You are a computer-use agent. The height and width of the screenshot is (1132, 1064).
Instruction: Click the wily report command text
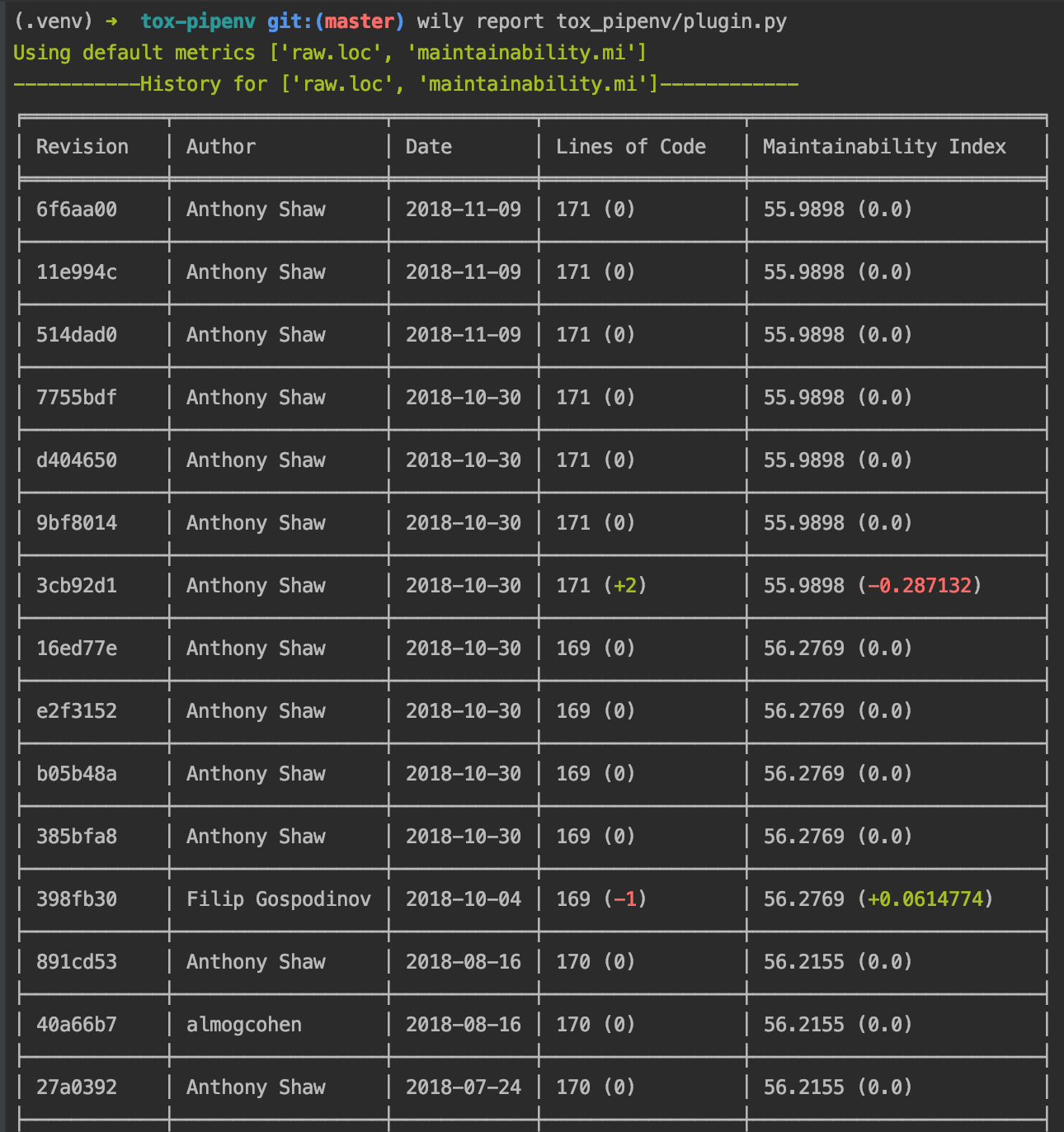(481, 21)
